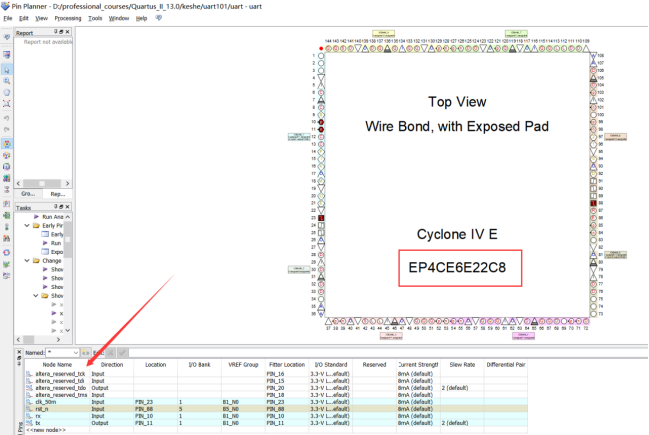
Task: Select pin 23 on the chip's left edge
Action: pos(321,218)
